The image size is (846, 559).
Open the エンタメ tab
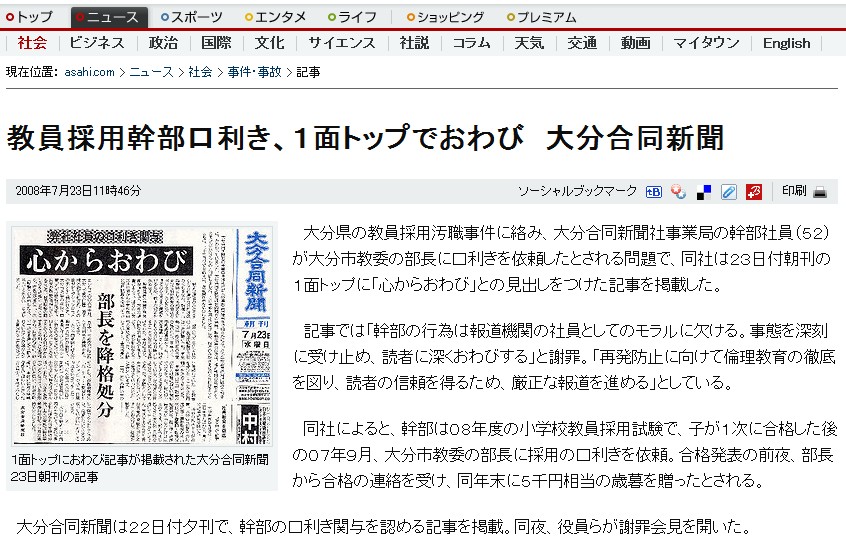(275, 17)
